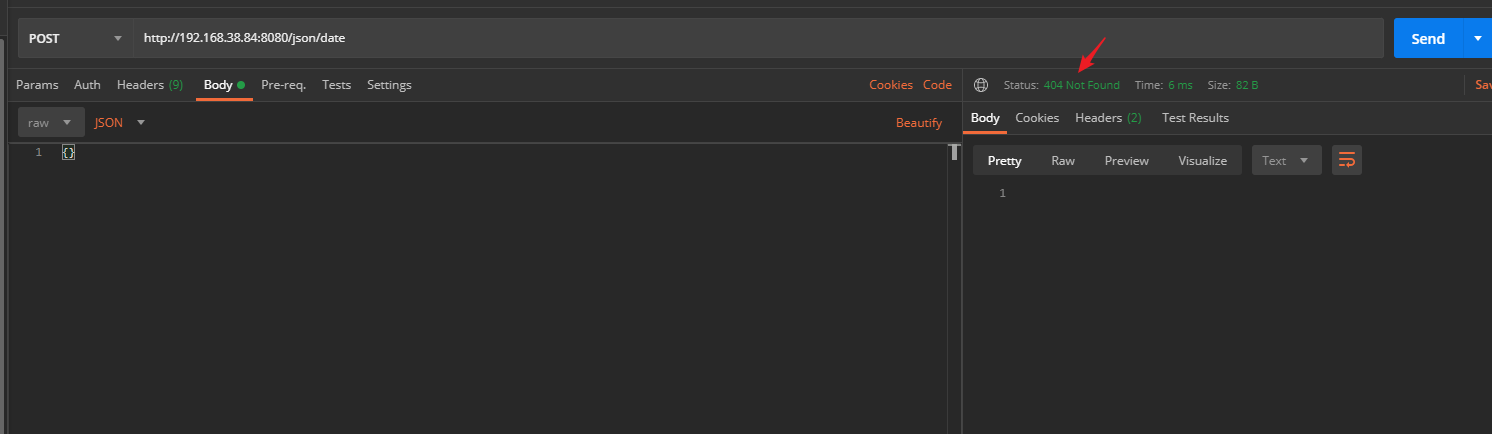Image resolution: width=1492 pixels, height=434 pixels.
Task: Open the Visualize response view
Action: (x=1202, y=160)
